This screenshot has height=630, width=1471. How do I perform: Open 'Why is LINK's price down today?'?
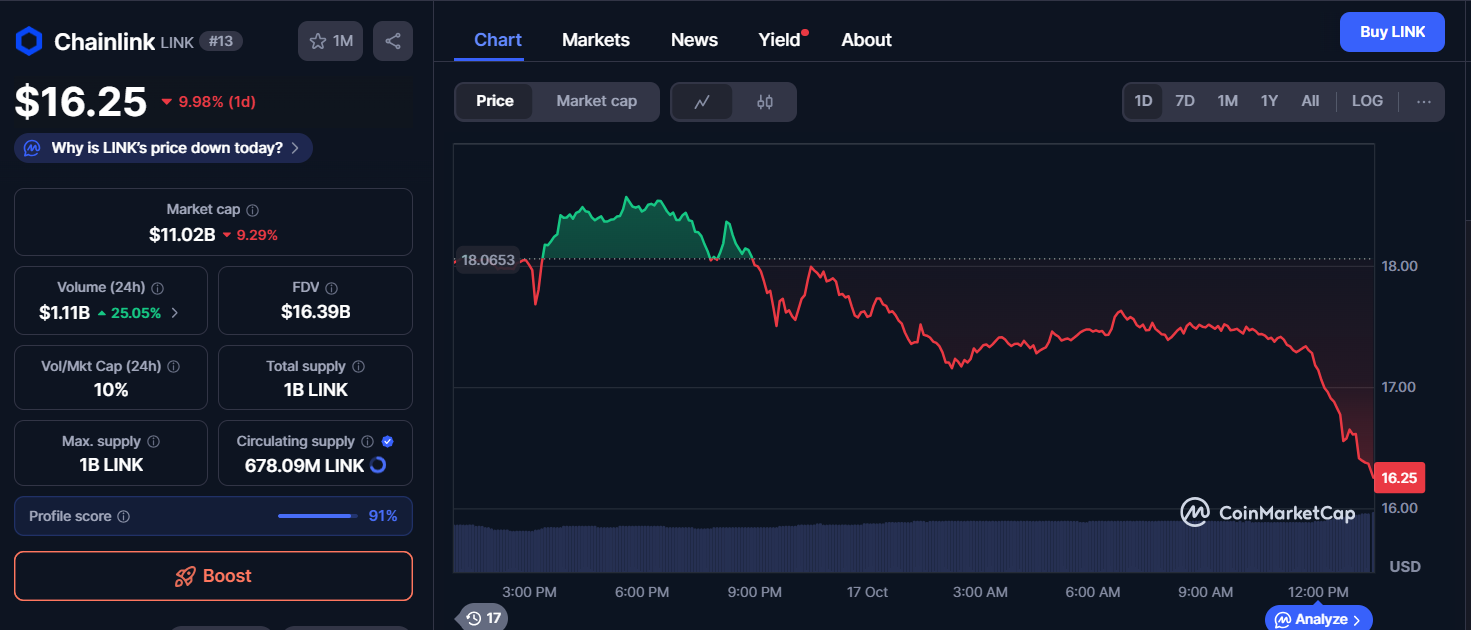[162, 147]
